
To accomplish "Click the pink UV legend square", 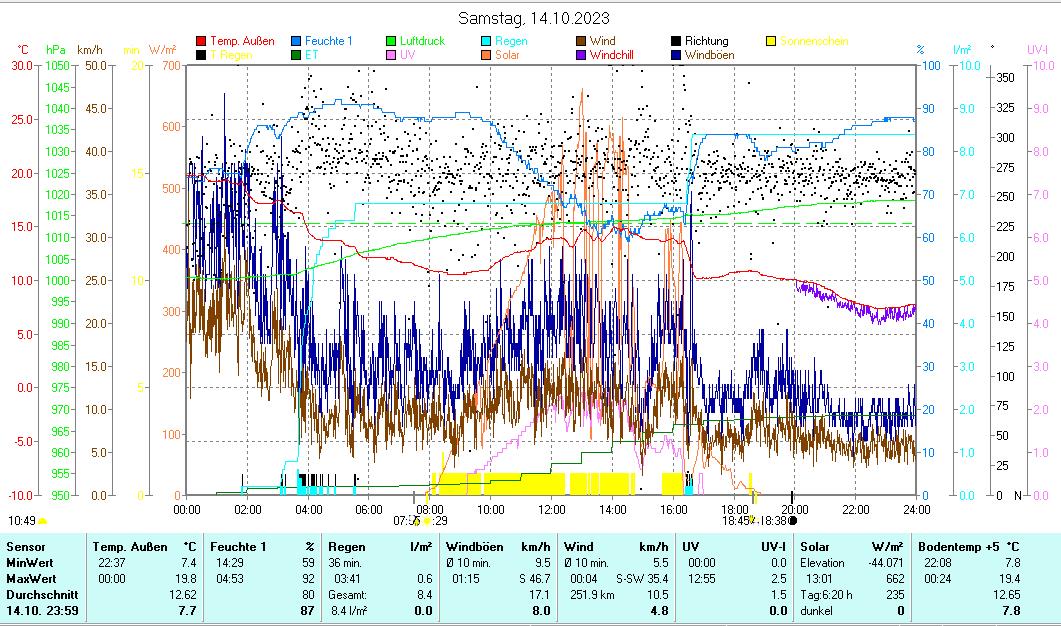I will coord(391,56).
